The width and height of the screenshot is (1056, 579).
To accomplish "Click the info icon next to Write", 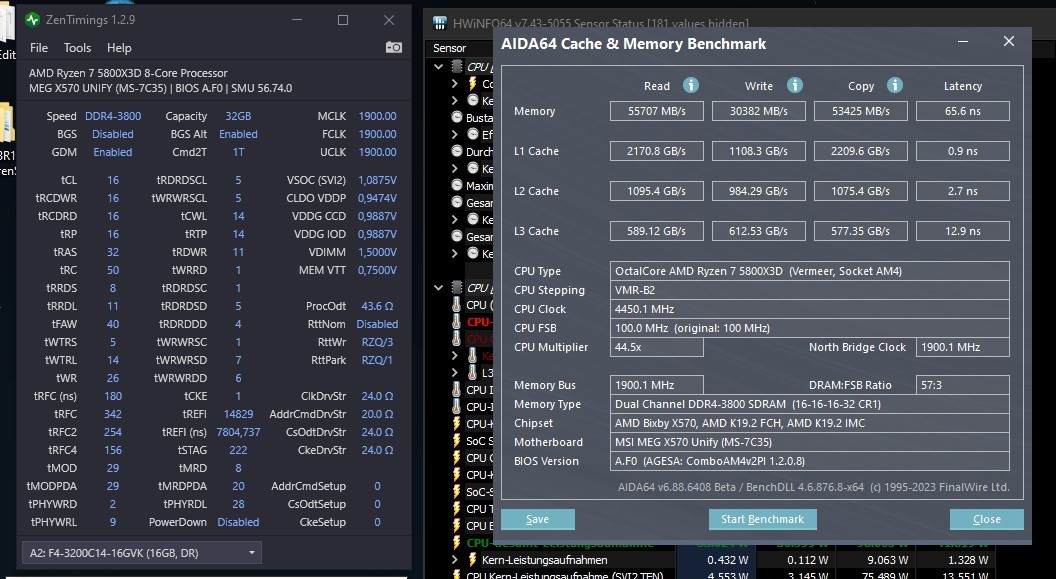I will tap(795, 85).
